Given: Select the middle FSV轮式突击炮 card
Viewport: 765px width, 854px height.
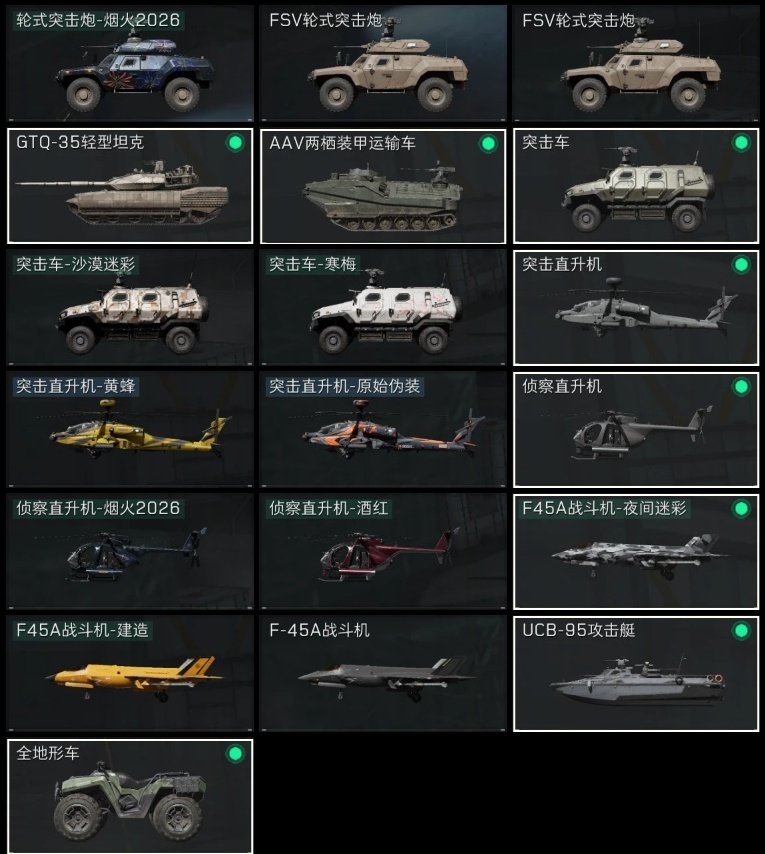Looking at the screenshot, I should coord(383,64).
